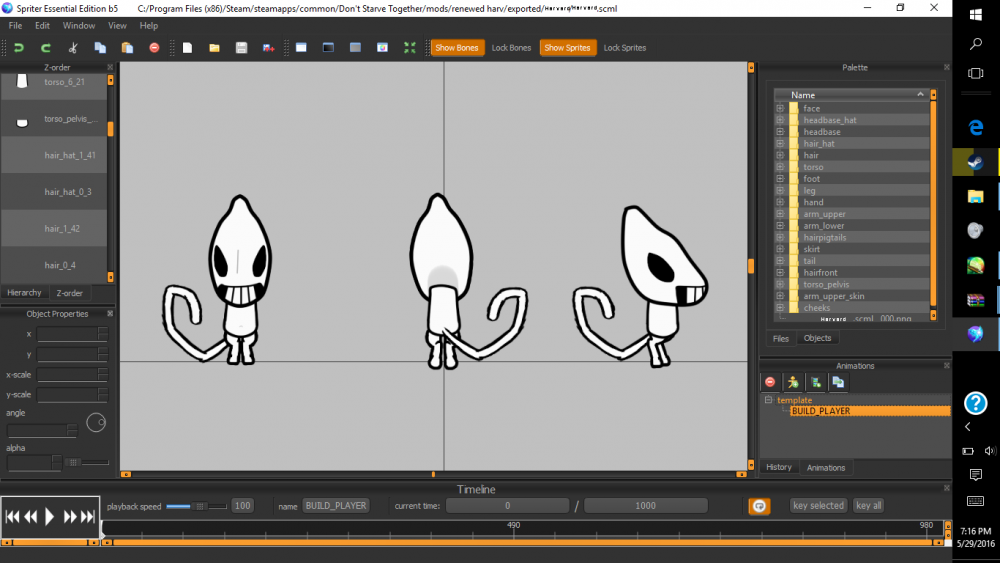Open project using the yellow folder icon

pyautogui.click(x=214, y=48)
